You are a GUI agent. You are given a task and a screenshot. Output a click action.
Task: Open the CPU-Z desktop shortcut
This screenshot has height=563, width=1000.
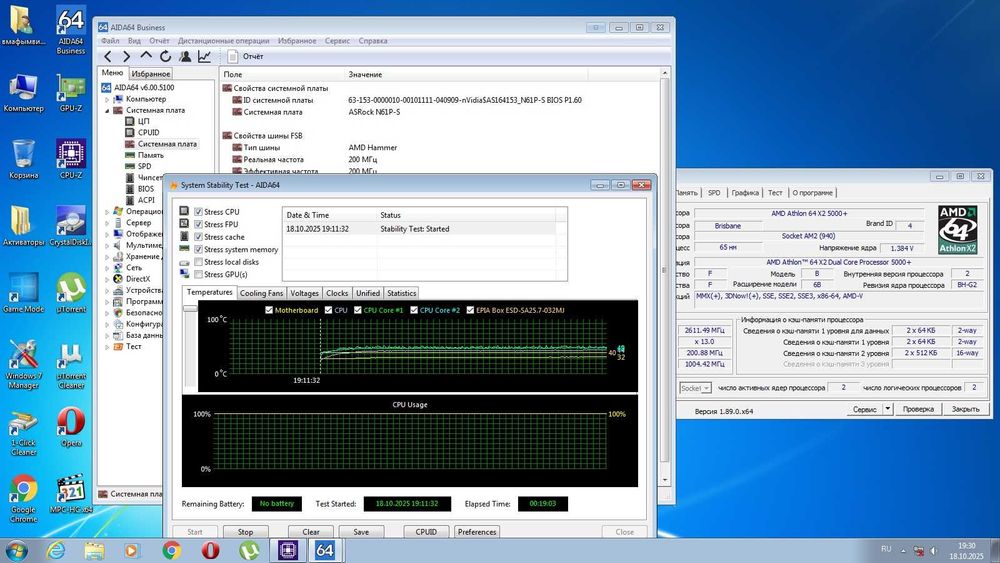[71, 159]
